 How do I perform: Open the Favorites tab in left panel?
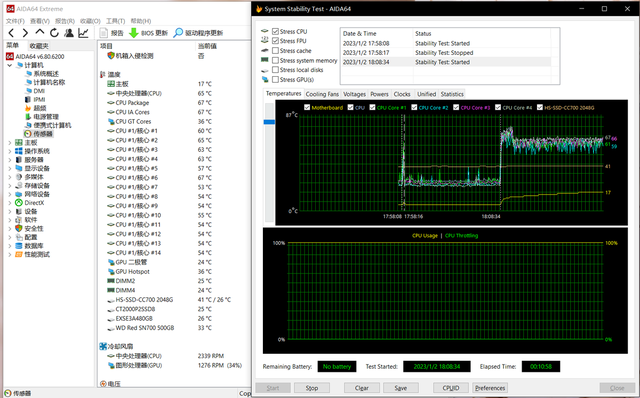[39, 46]
